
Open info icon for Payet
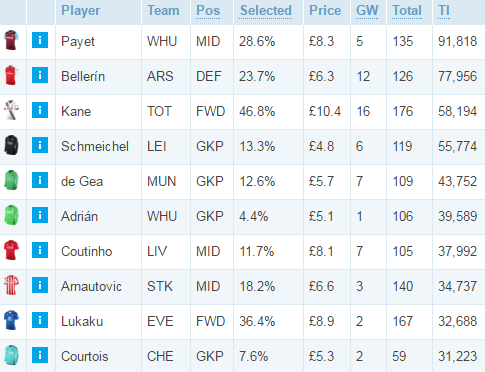(40, 40)
